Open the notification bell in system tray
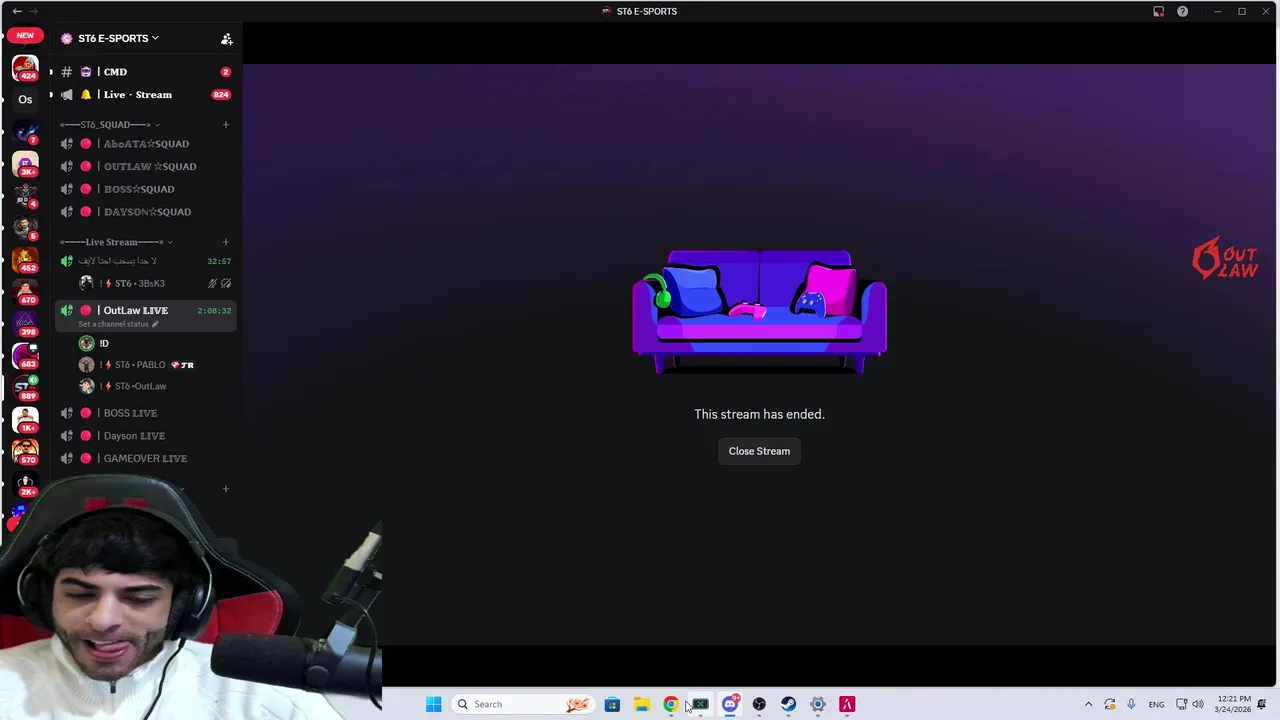Screen dimensions: 1280x720 1262,704
